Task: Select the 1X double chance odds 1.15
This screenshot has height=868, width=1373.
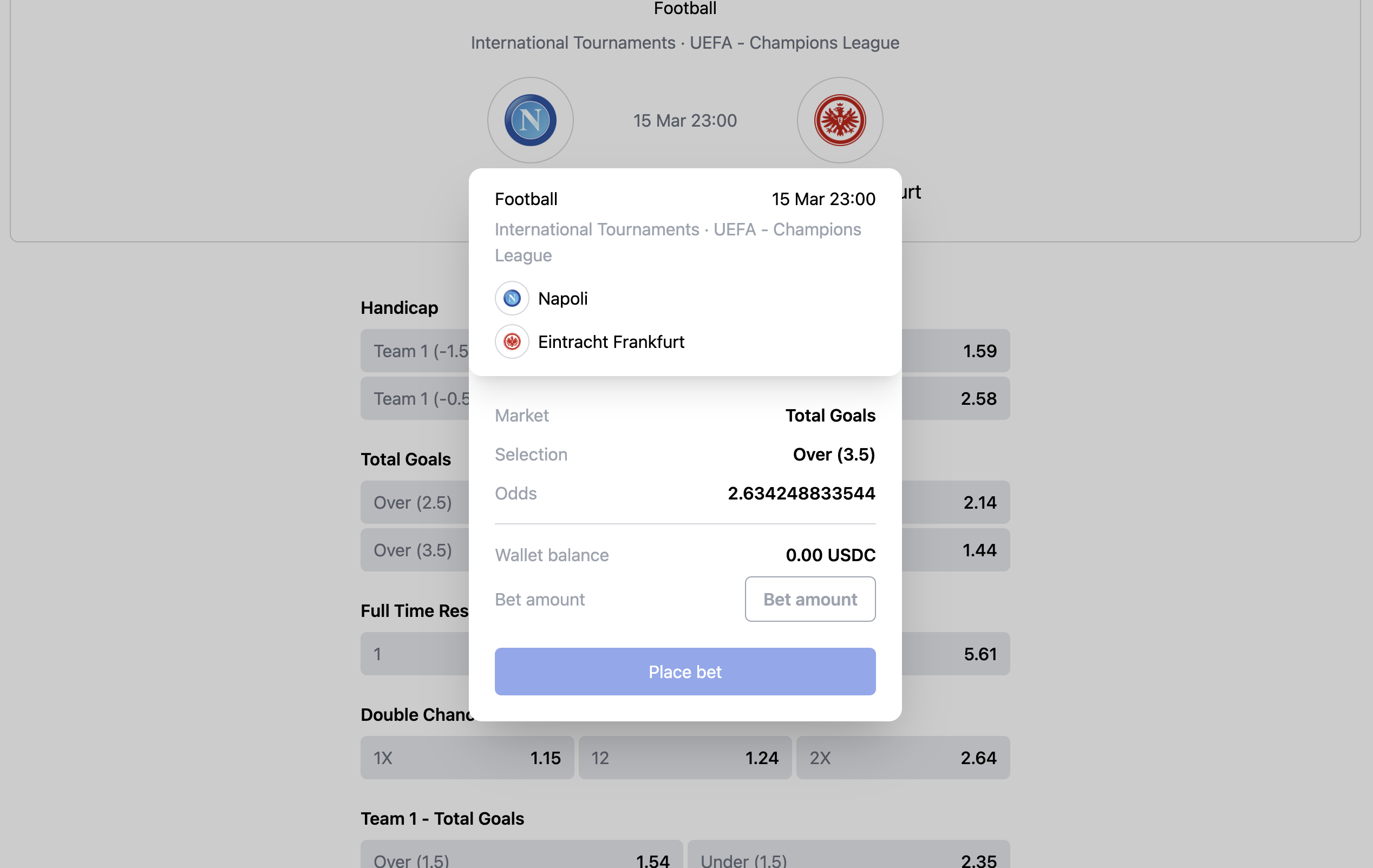Action: (x=467, y=758)
